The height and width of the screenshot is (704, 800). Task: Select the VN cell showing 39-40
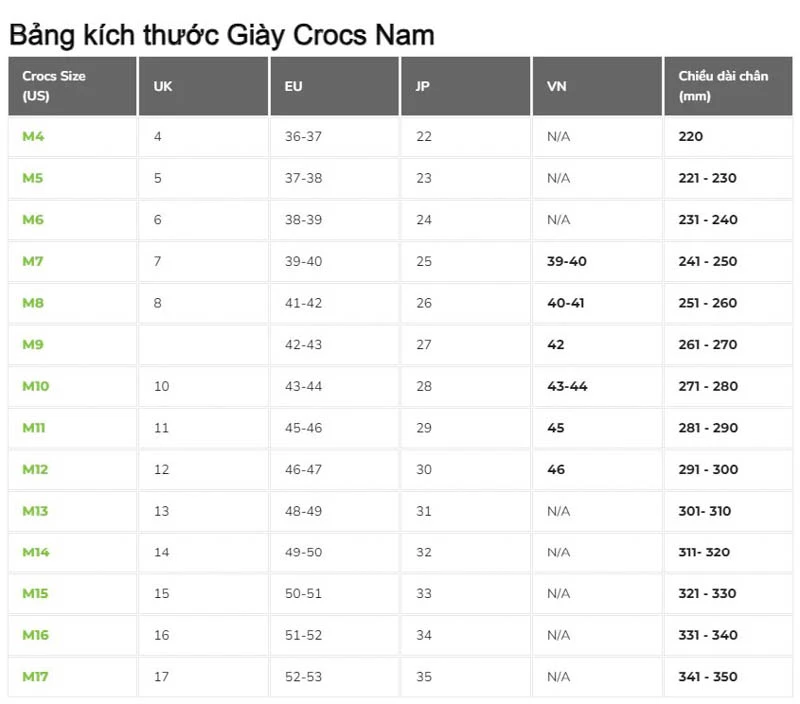point(567,261)
